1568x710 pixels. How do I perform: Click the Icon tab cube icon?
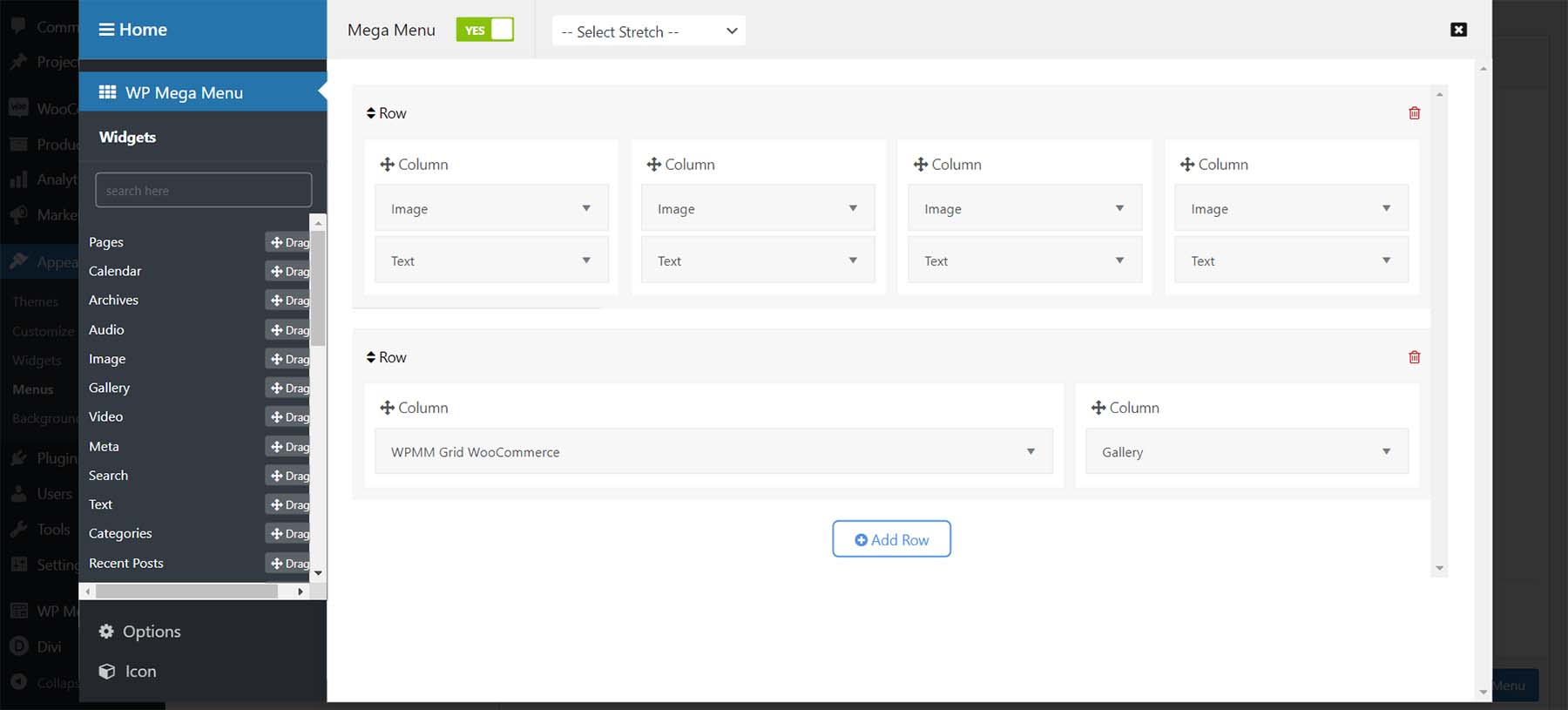click(106, 671)
